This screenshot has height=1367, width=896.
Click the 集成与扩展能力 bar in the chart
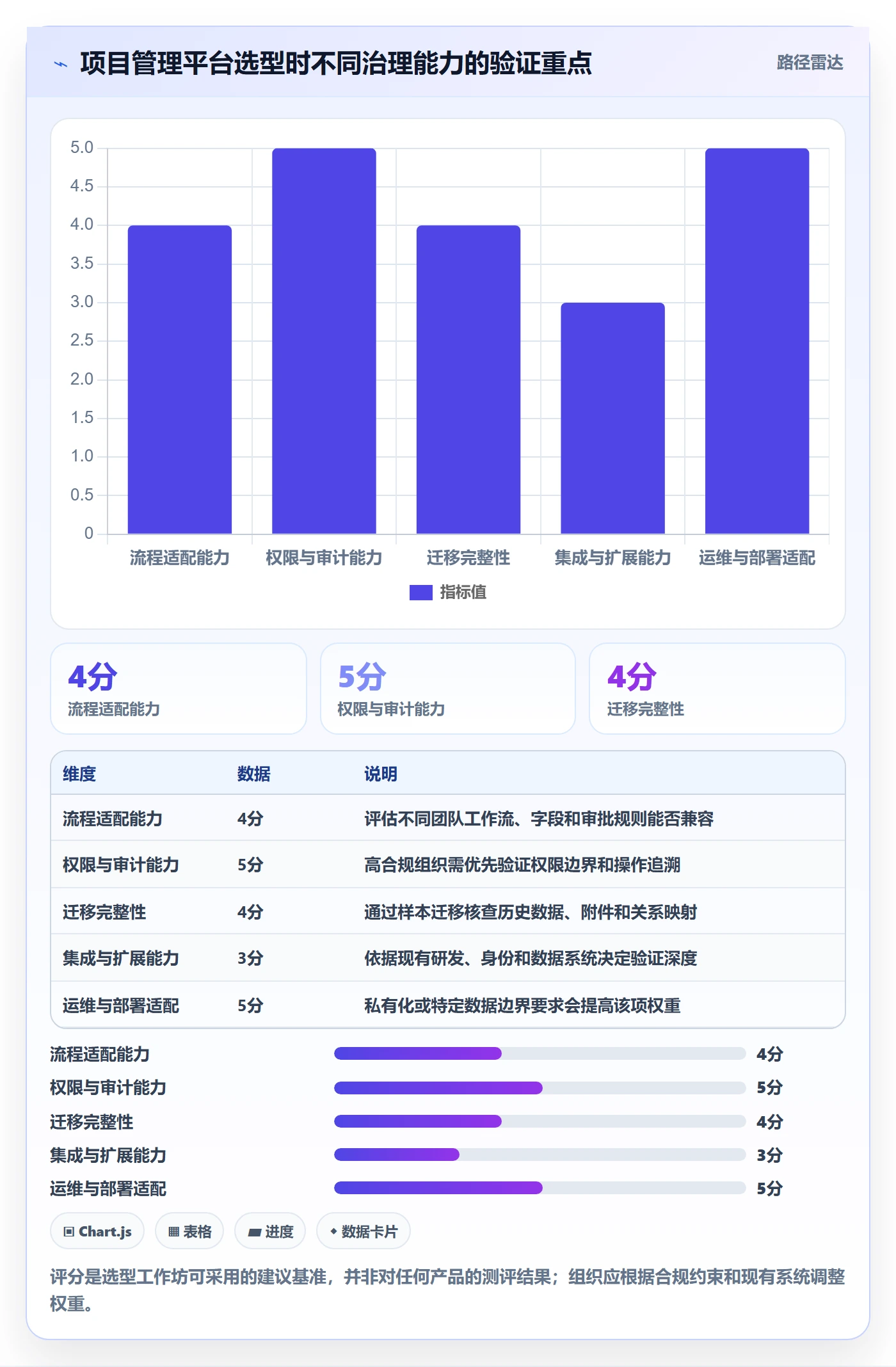[x=612, y=418]
